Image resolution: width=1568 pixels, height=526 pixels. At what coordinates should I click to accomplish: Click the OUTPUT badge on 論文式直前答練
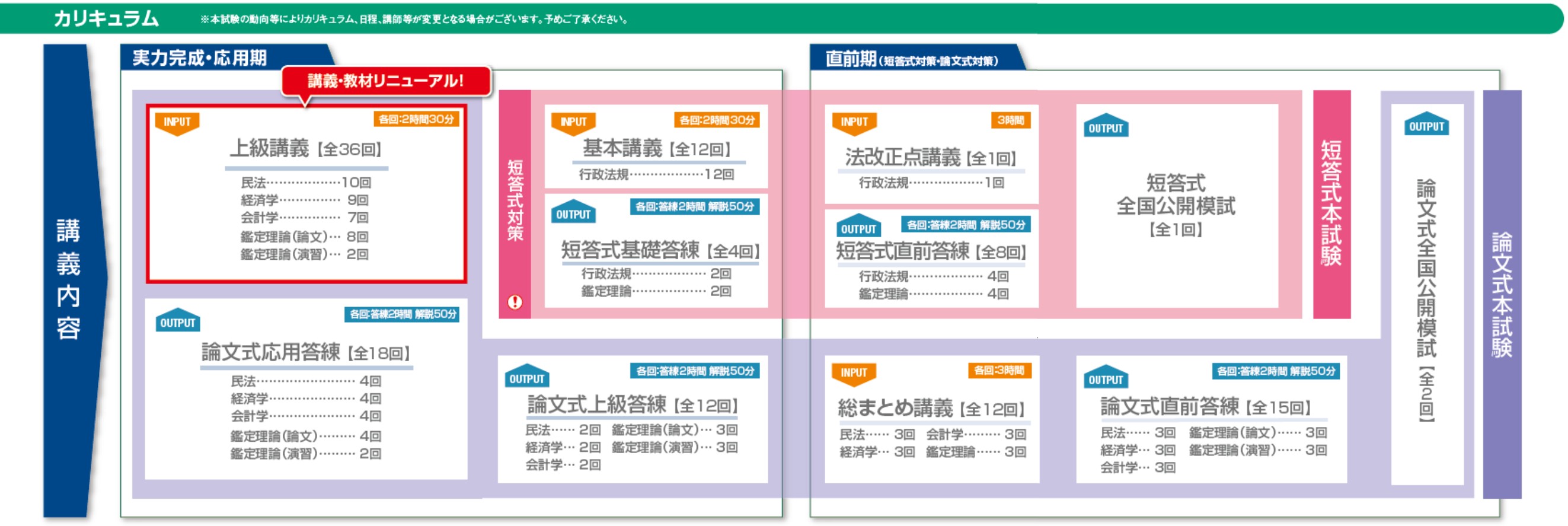point(1106,379)
